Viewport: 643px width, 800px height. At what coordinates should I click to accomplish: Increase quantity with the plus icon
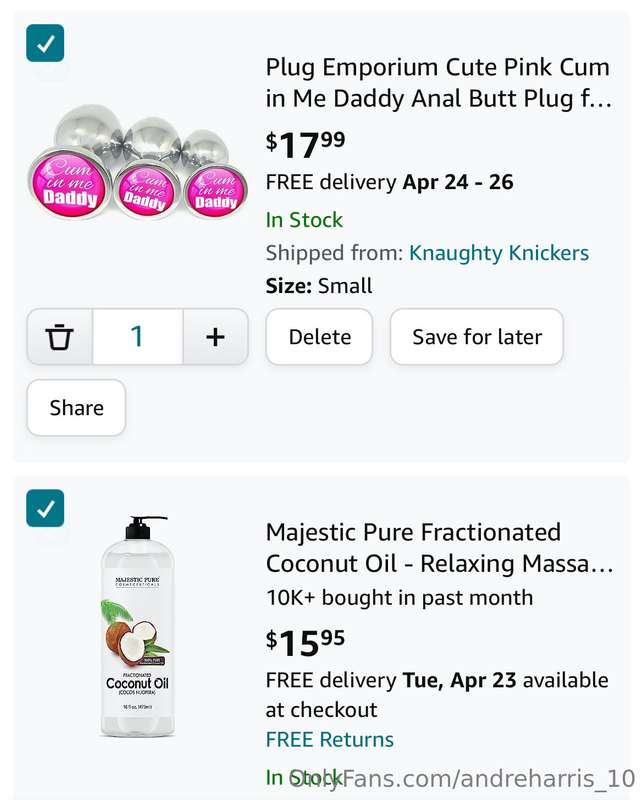(215, 337)
